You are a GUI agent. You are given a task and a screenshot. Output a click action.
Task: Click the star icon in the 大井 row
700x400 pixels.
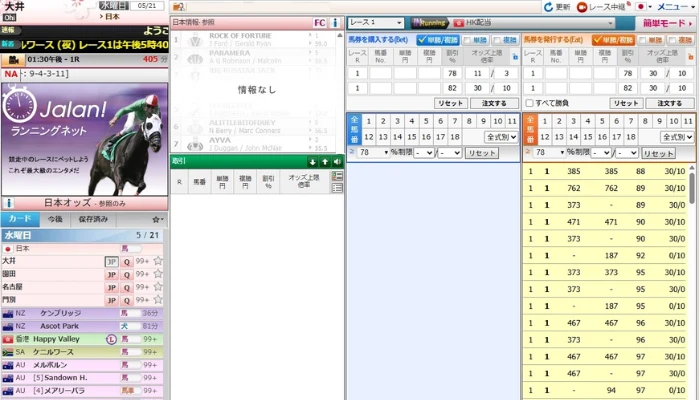pos(158,261)
